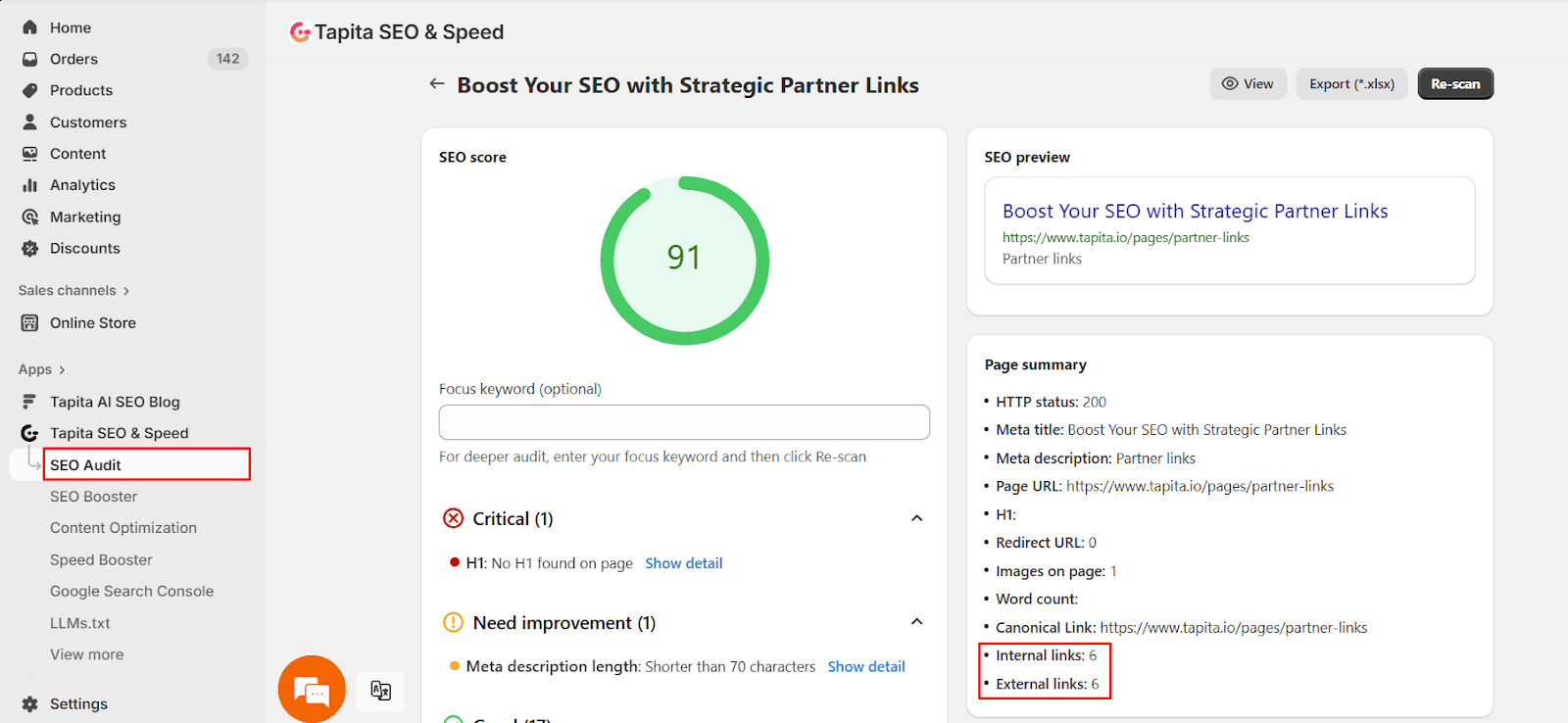The image size is (1568, 723).
Task: Click the View button
Action: [x=1249, y=84]
